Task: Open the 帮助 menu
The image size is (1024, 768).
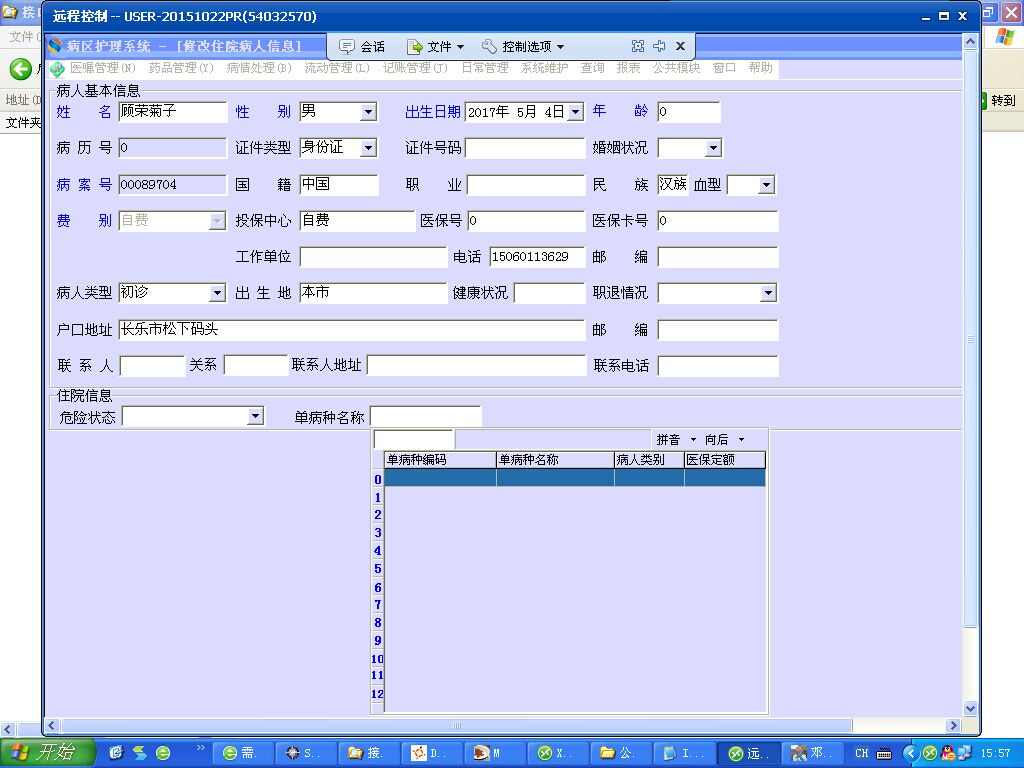Action: click(761, 68)
